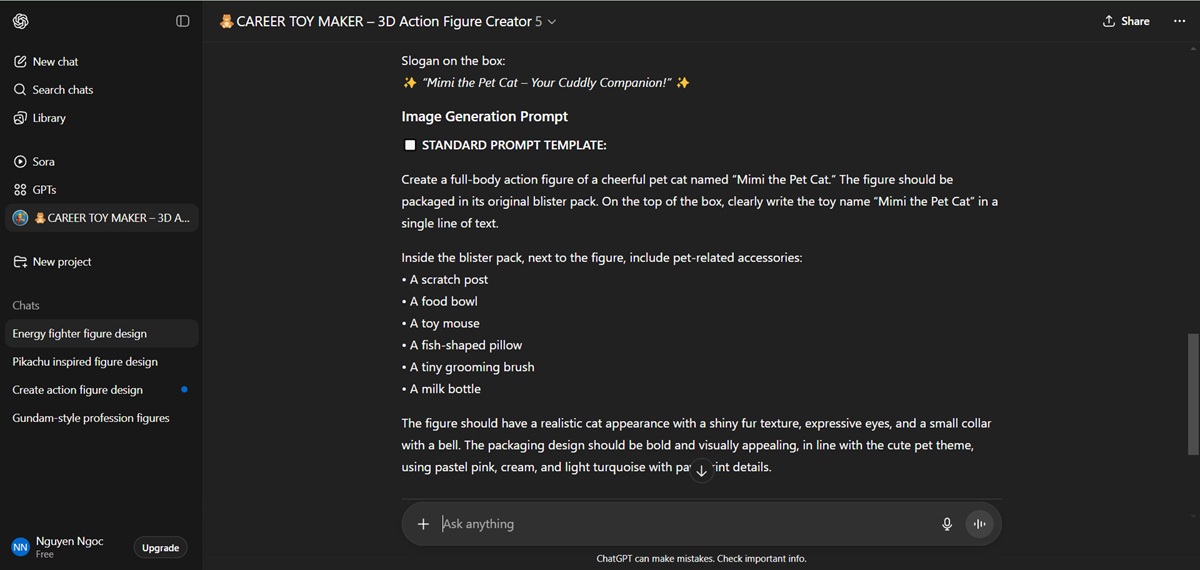
Task: Click the ChatGPT logo icon
Action: click(21, 21)
